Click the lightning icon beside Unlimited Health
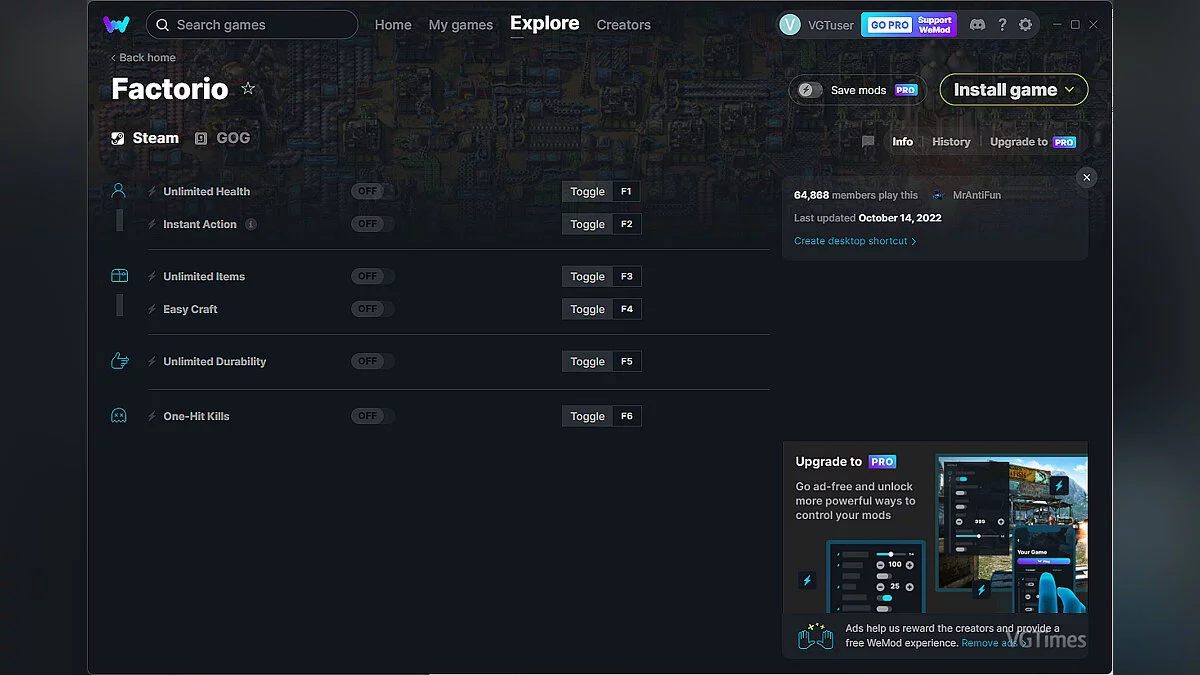Viewport: 1200px width, 675px height. point(152,191)
